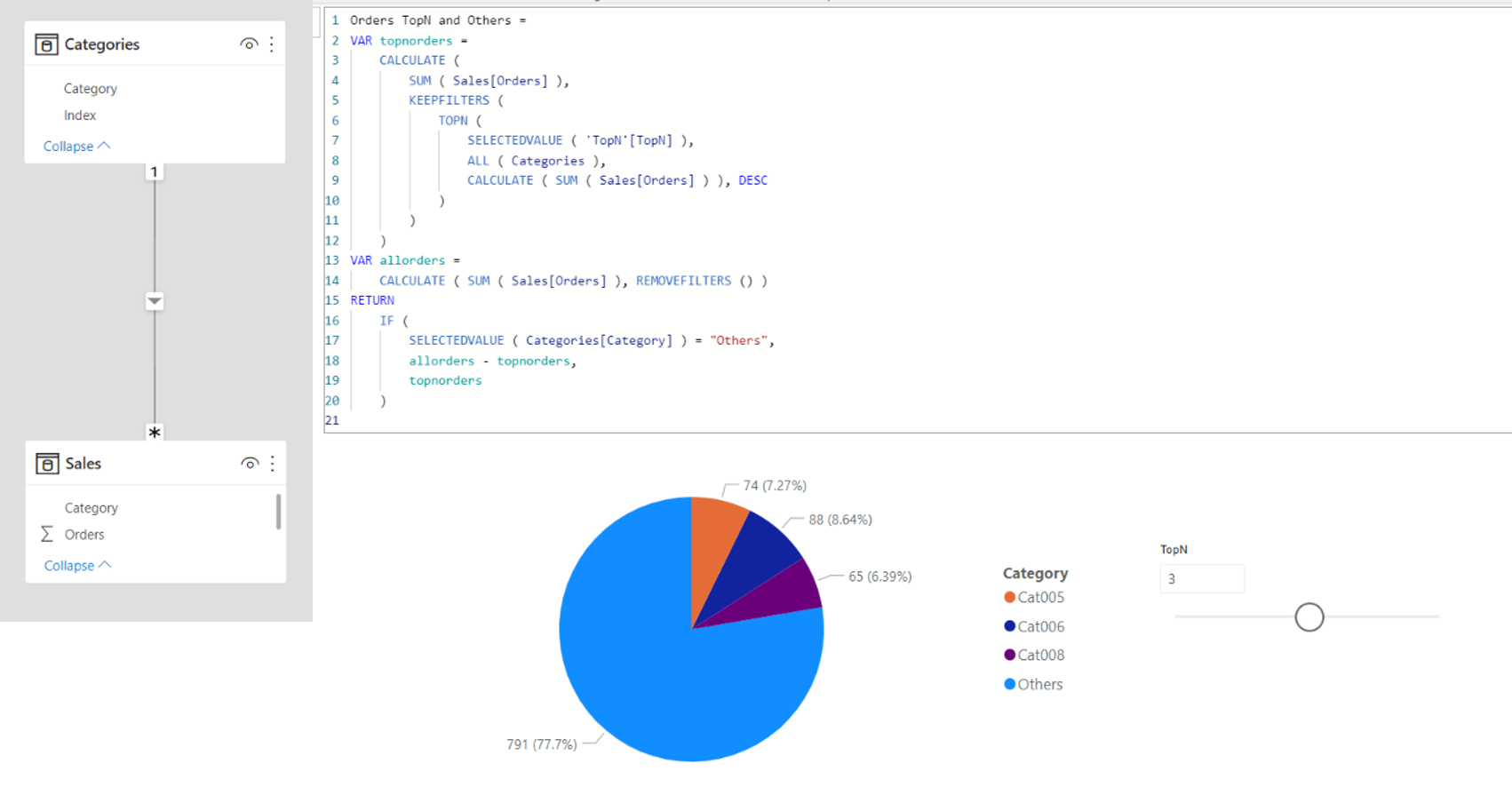The height and width of the screenshot is (787, 1512).
Task: Click the Sales table fields scrollbar
Action: (278, 512)
